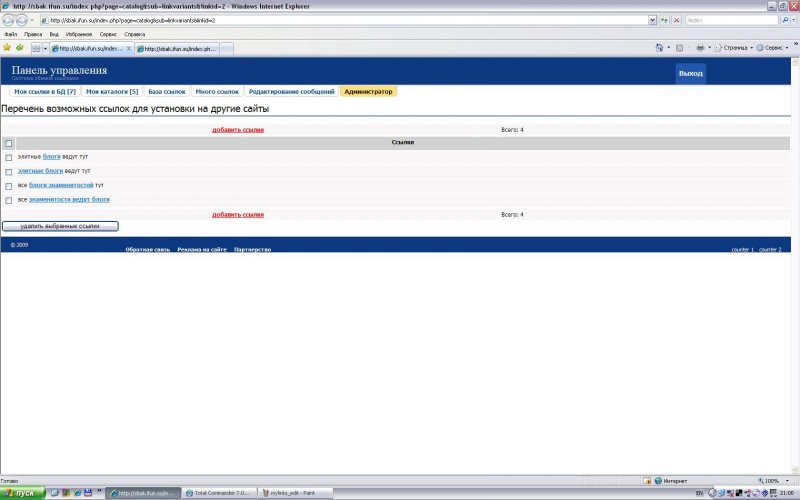Click the Start (пуск) button
Image resolution: width=800 pixels, height=500 pixels.
[19, 493]
